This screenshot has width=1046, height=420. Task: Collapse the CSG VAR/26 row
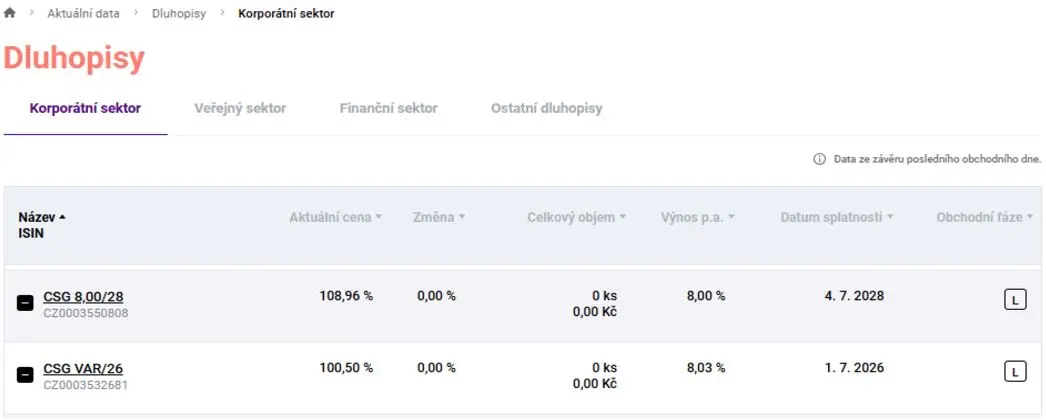pos(25,375)
